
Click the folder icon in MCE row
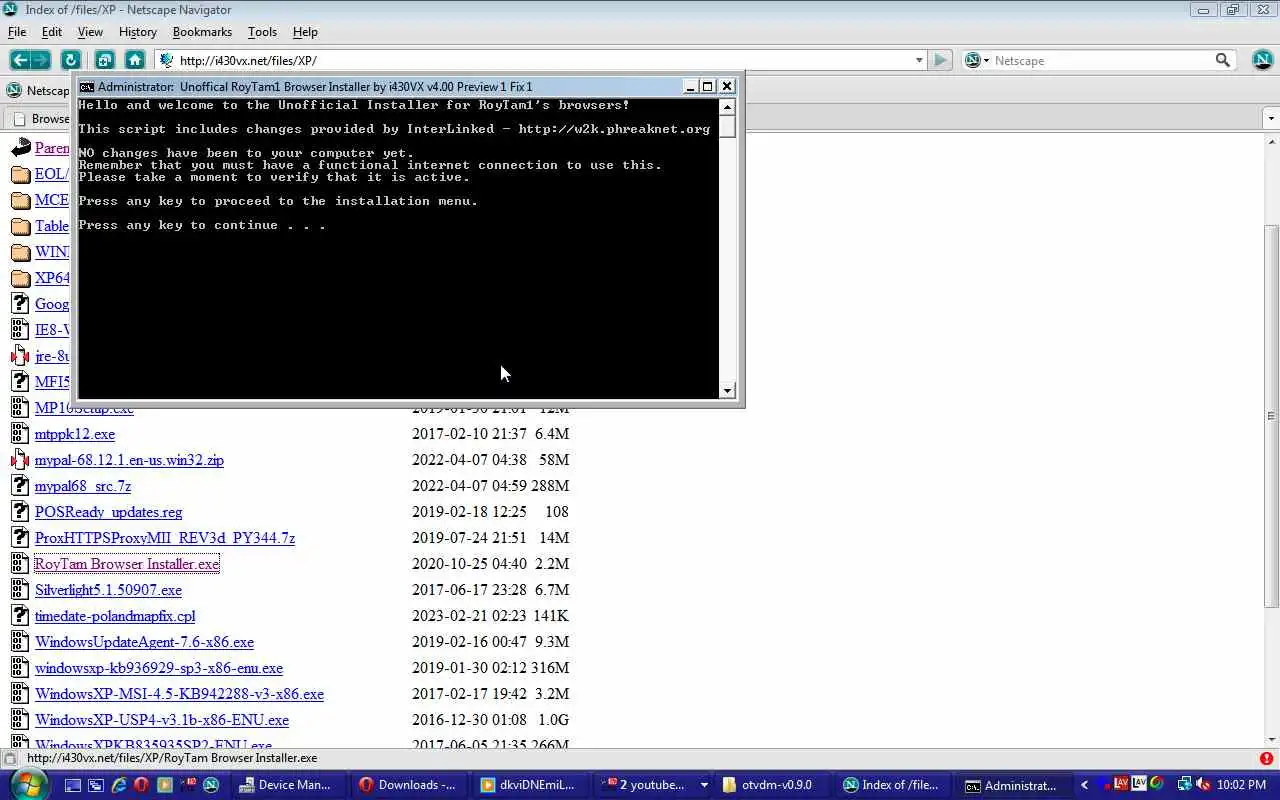(20, 200)
